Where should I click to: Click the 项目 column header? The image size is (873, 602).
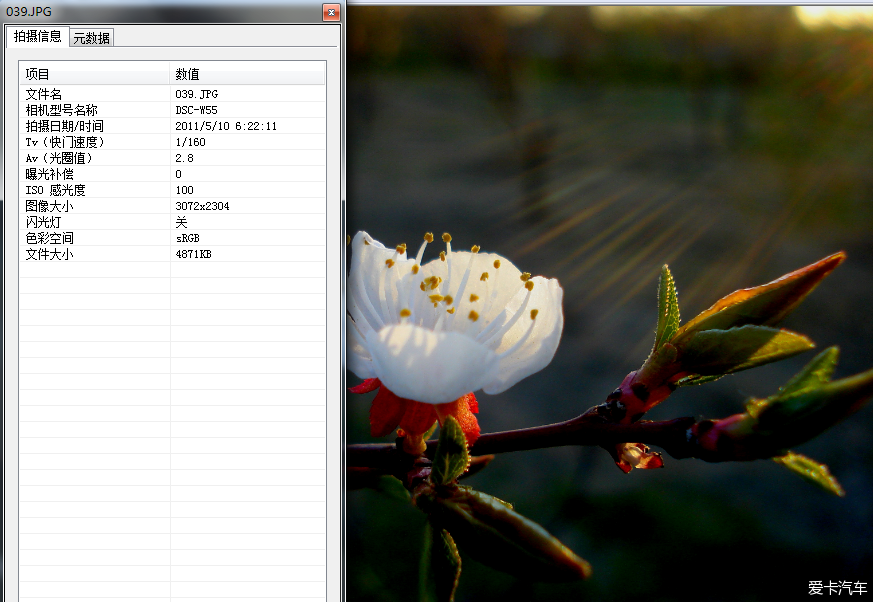point(95,74)
